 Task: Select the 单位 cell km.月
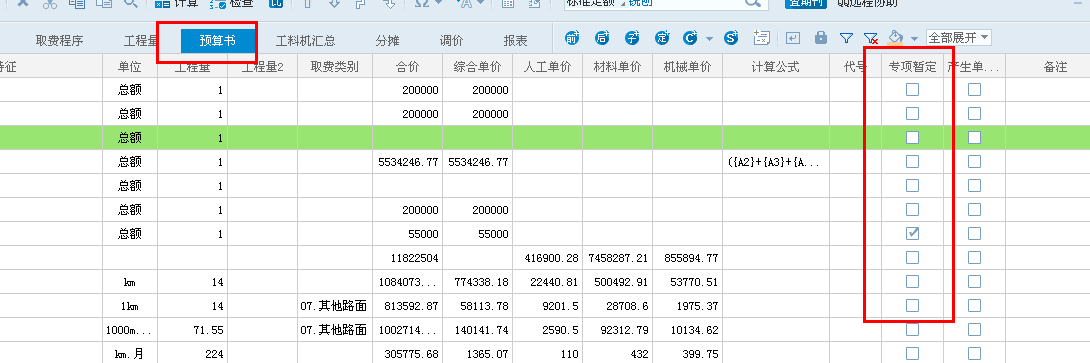click(130, 353)
